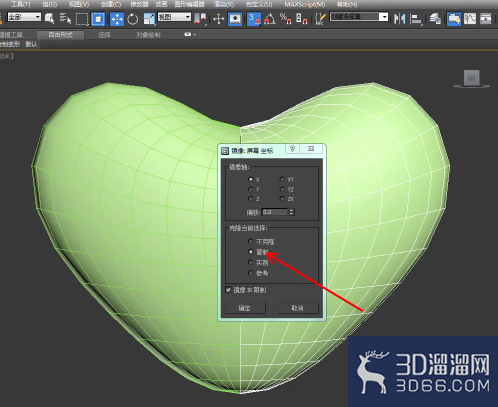The image size is (498, 407).
Task: Toggle the Spinner Snap icon
Action: [x=302, y=19]
